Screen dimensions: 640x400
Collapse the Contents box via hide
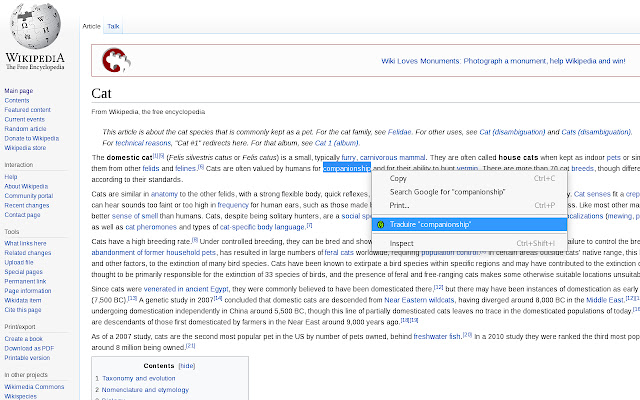[187, 366]
